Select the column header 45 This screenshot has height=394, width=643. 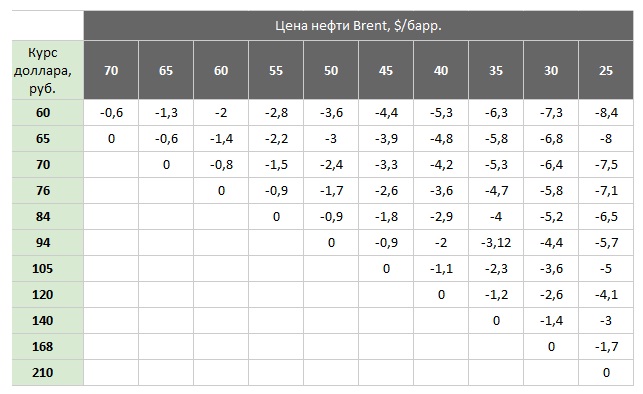pos(386,70)
